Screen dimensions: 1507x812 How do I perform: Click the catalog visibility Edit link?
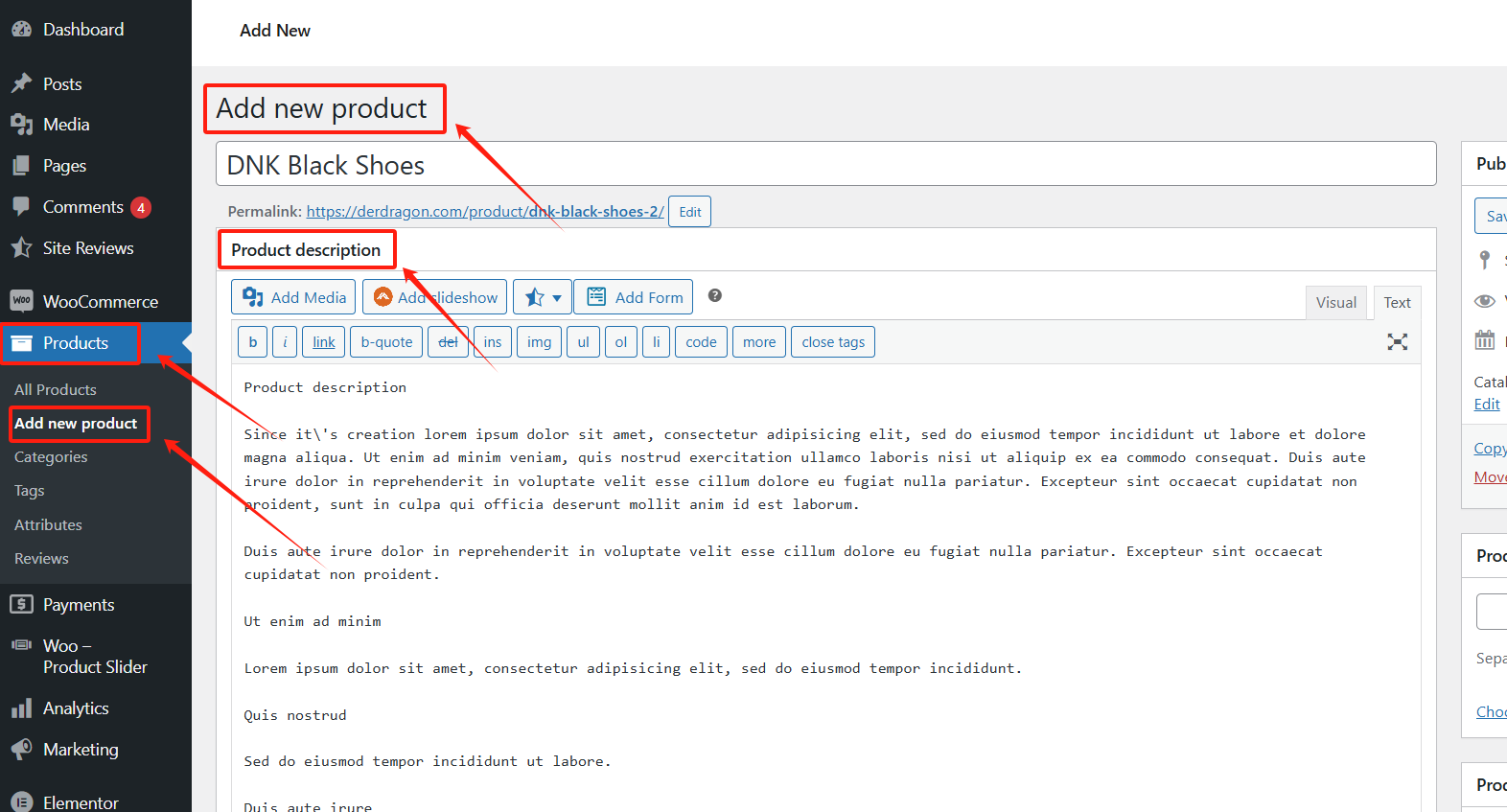(1487, 405)
